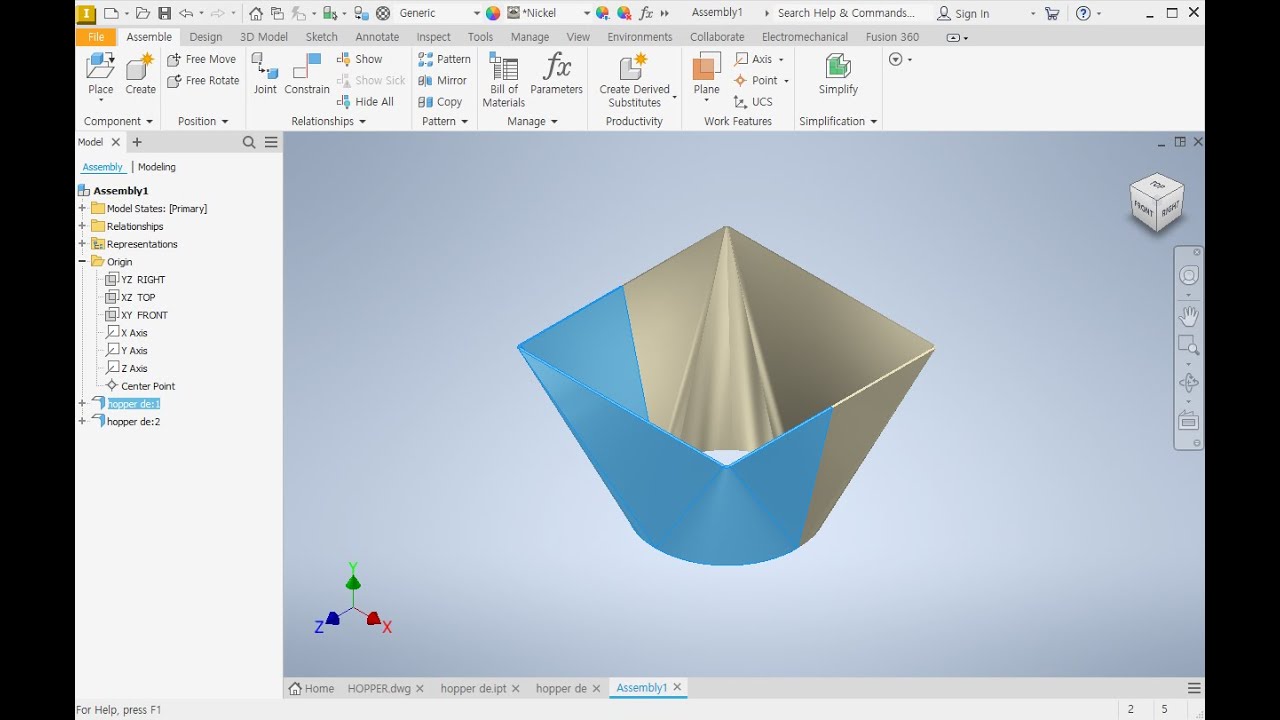Click the ViewCube FRONT face
Image resolution: width=1280 pixels, height=720 pixels.
(1143, 210)
